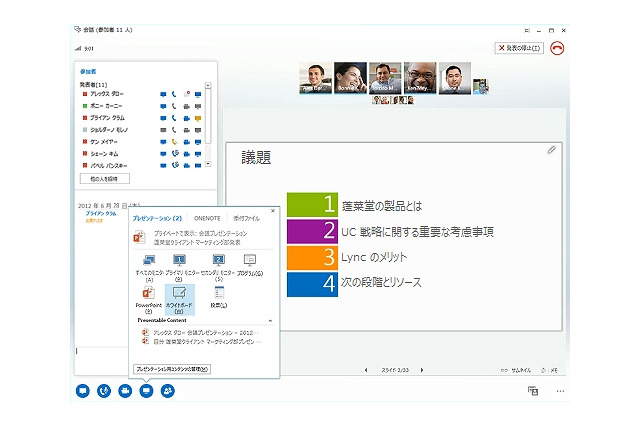Open annotation tools with the pencil icon

click(551, 150)
